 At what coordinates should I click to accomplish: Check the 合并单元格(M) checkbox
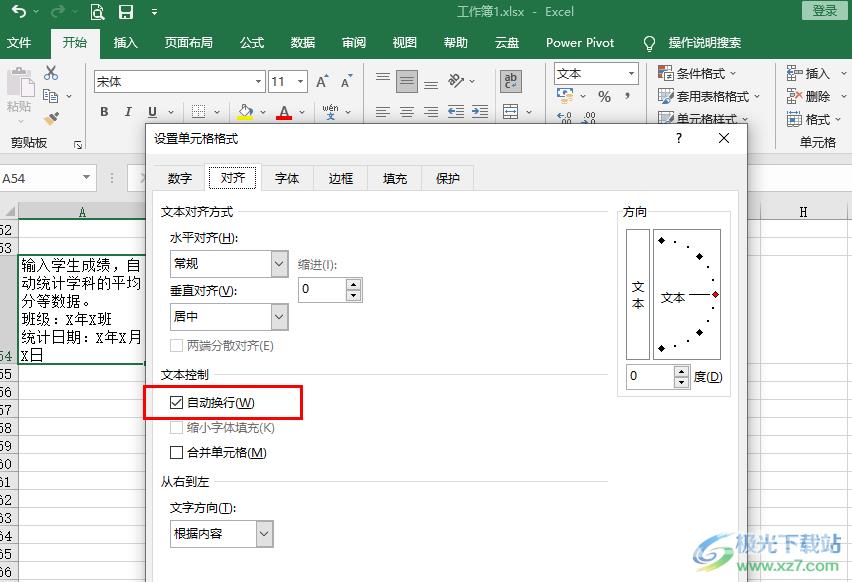coord(176,452)
